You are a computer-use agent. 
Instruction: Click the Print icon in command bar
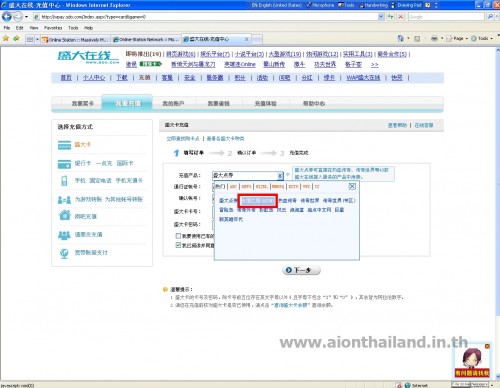click(x=434, y=39)
